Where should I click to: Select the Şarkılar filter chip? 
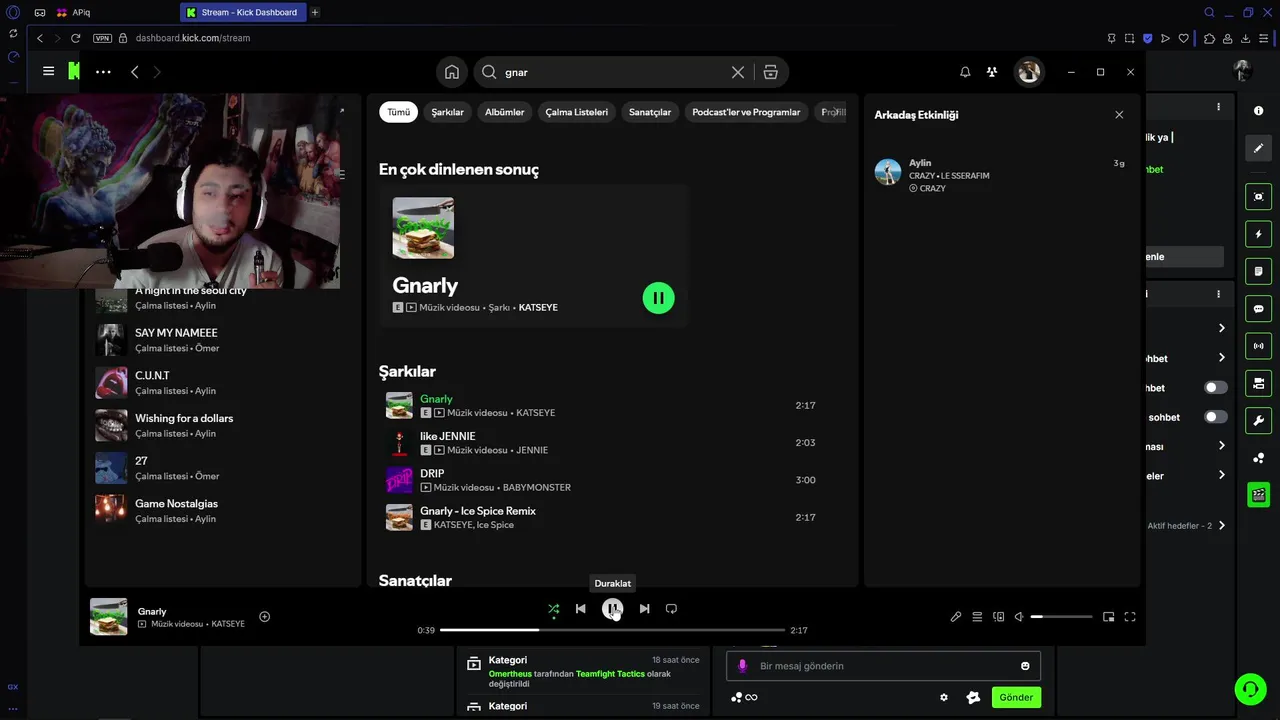coord(447,112)
